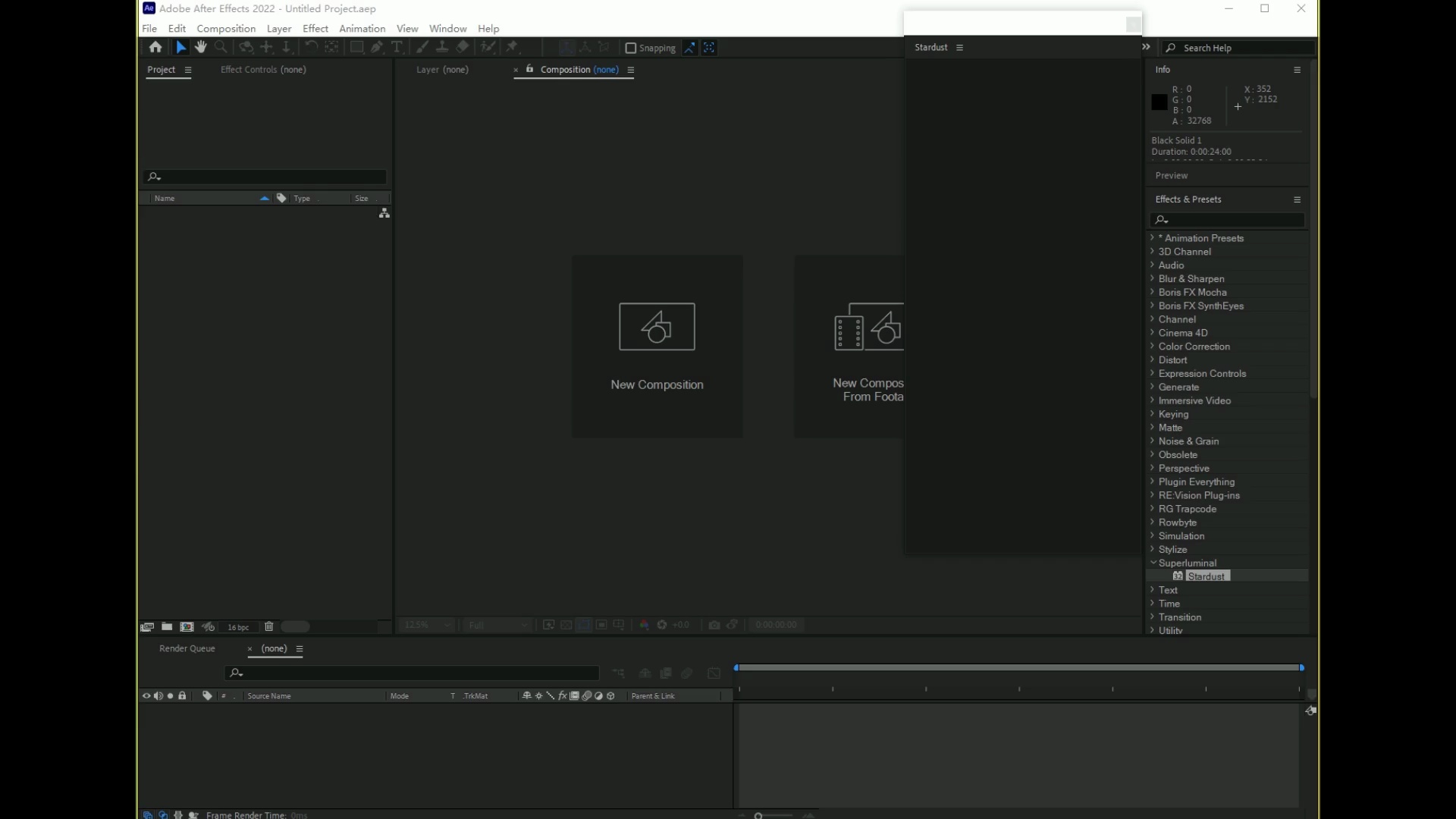Viewport: 1456px width, 819px height.
Task: Switch to the Render Queue tab
Action: click(x=187, y=648)
